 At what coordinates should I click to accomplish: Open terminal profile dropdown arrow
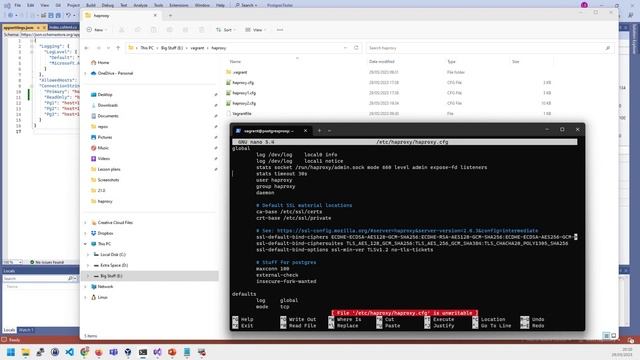(329, 131)
